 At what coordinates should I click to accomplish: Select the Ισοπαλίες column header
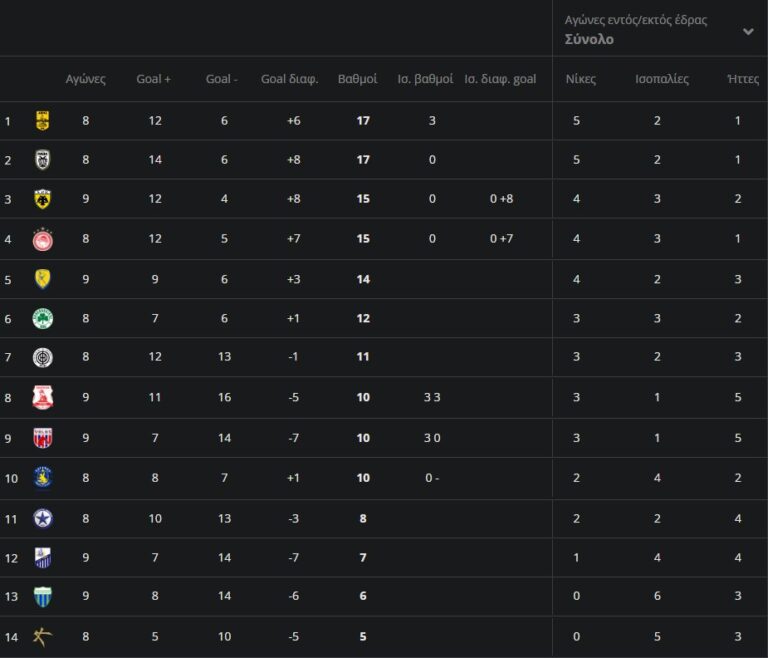(x=662, y=79)
